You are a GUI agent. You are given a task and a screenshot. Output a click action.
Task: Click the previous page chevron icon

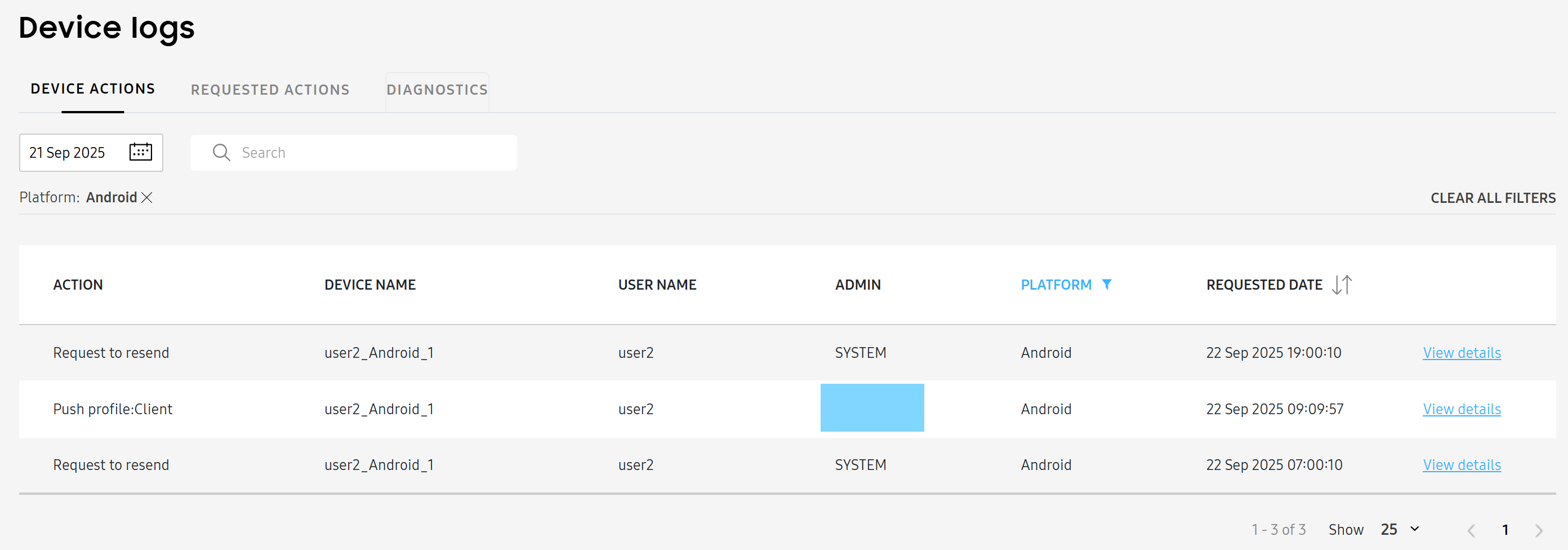click(x=1472, y=529)
